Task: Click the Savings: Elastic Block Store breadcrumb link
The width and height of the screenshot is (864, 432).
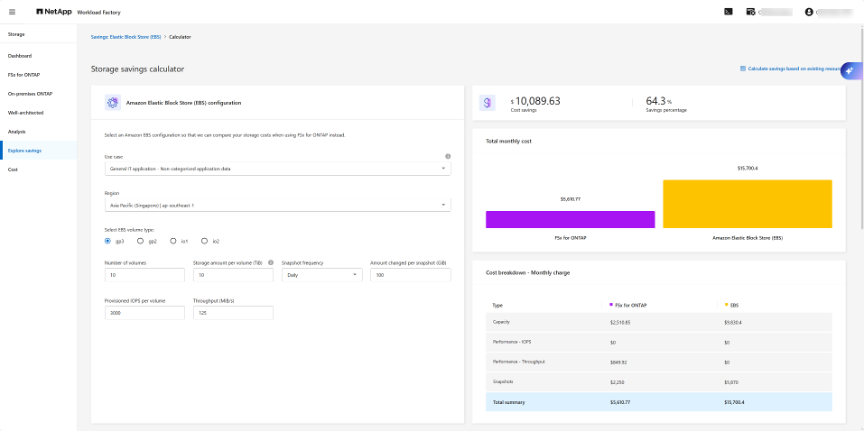Action: pos(126,37)
